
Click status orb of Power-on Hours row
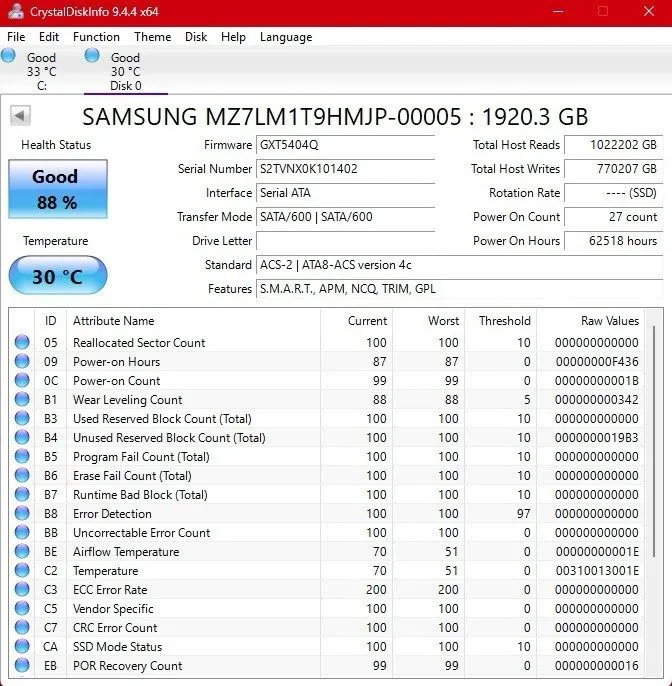[x=22, y=361]
